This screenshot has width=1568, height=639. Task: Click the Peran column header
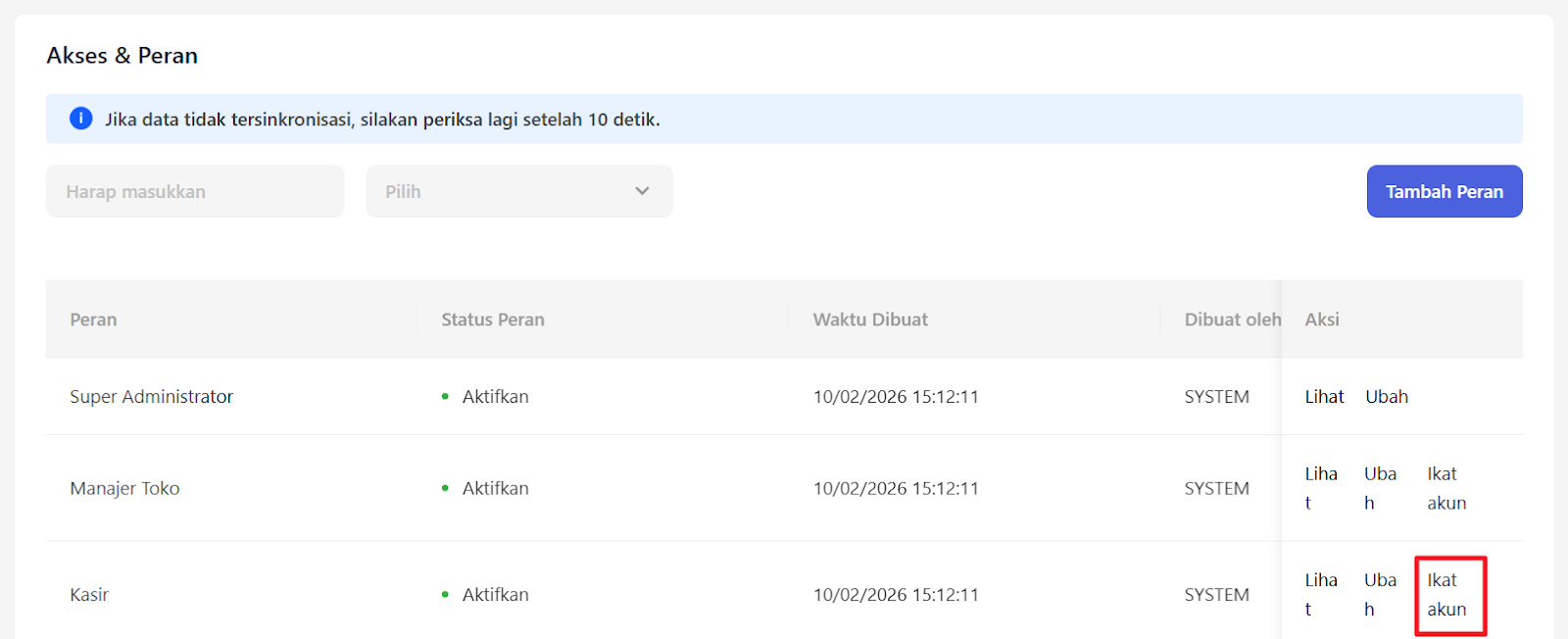[x=93, y=319]
